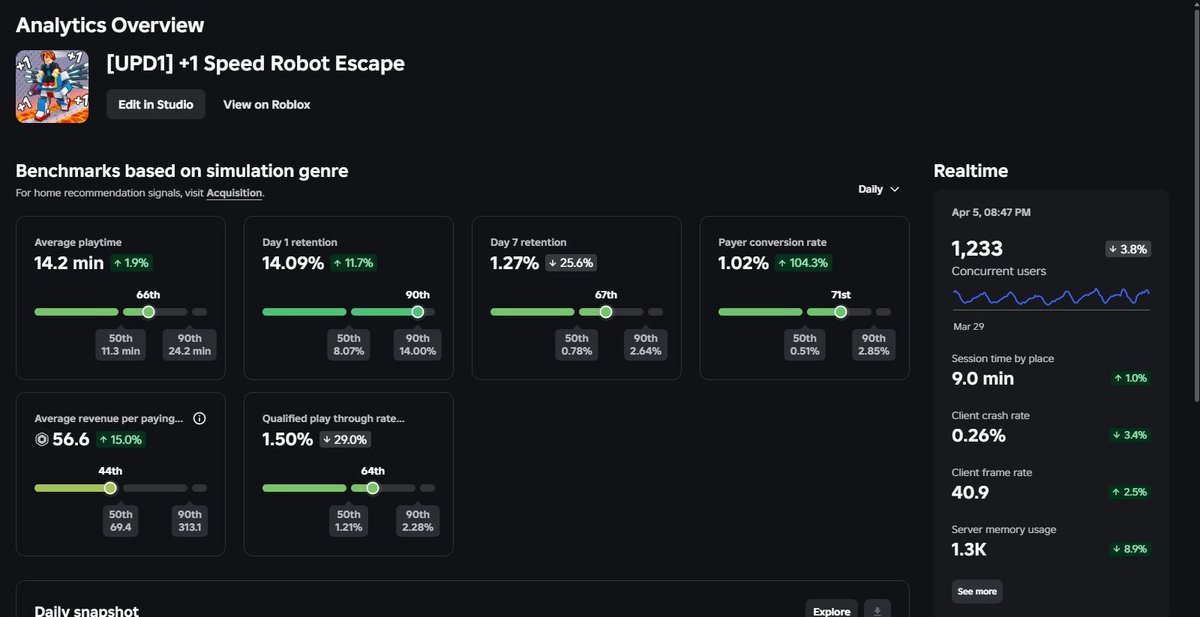Screen dimensions: 1200x617
Task: Click the 0.26% client crash rate value
Action: tap(979, 435)
